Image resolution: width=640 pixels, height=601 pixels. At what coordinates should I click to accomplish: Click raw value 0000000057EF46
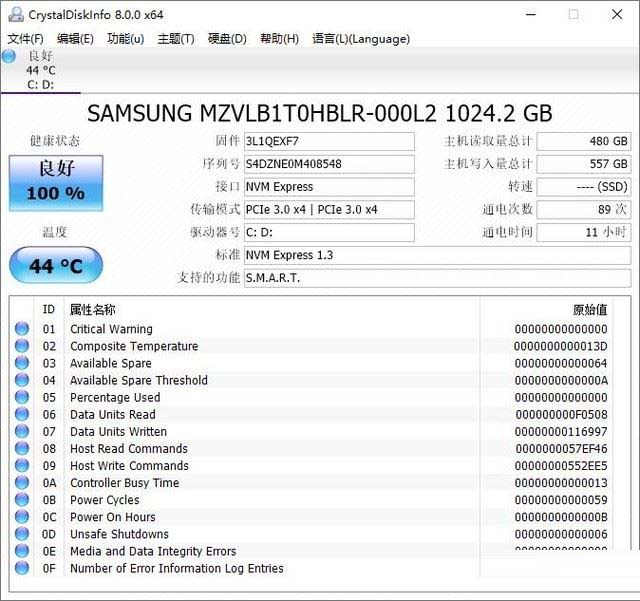click(x=561, y=449)
